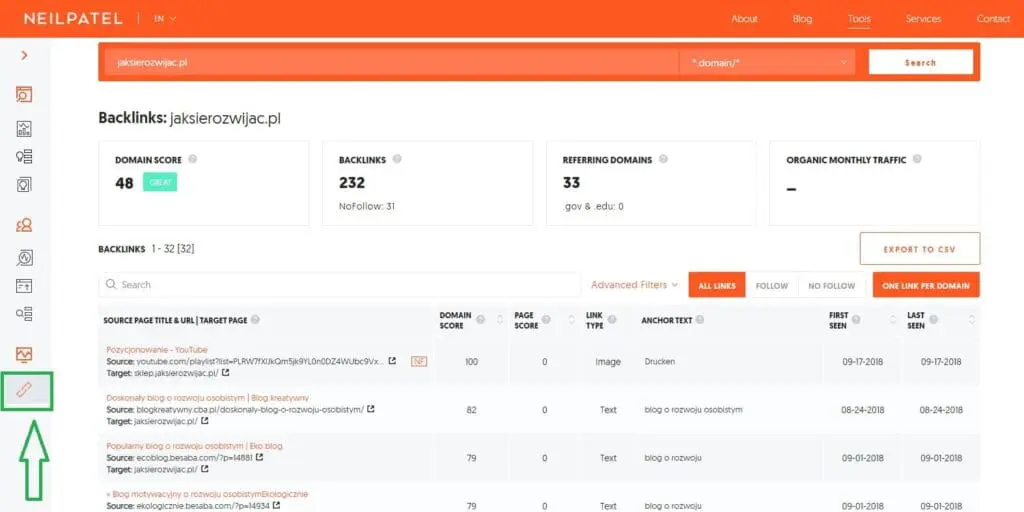
Task: Open the lightbulb document content ideas icon
Action: point(24,185)
